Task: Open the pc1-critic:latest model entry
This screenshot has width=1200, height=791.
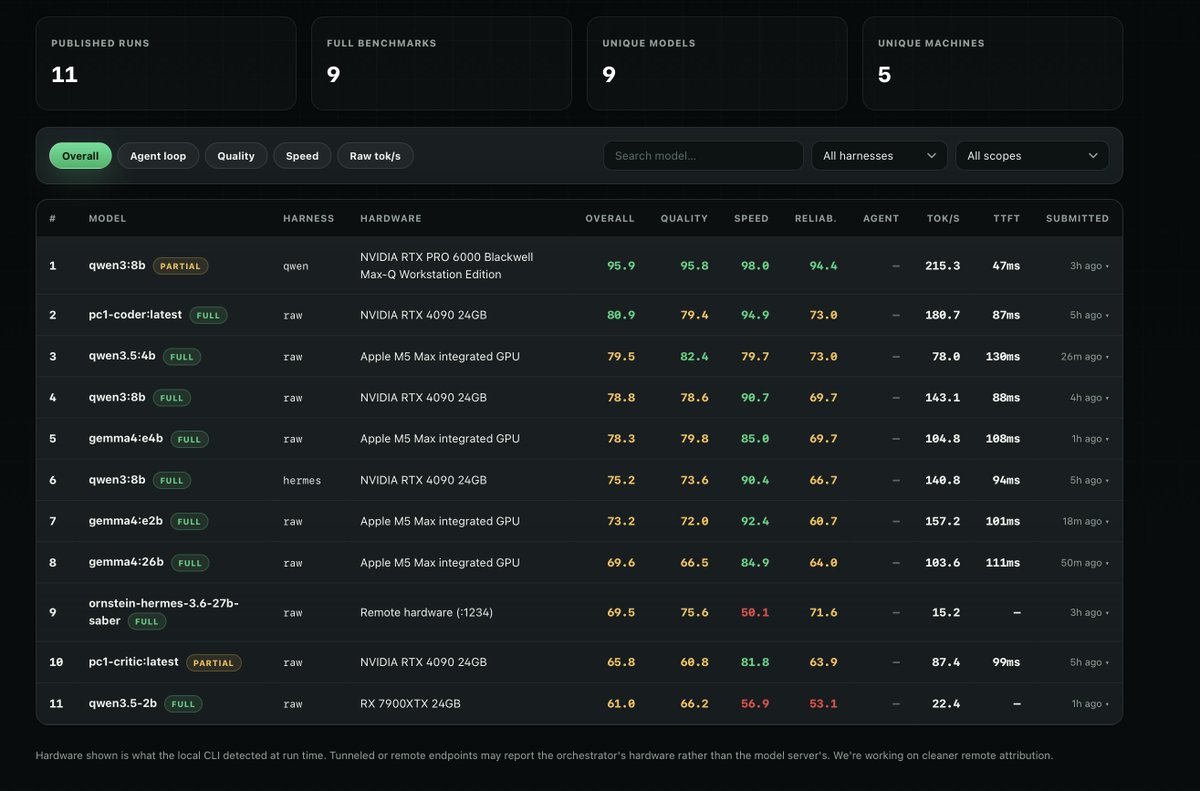Action: pos(133,662)
